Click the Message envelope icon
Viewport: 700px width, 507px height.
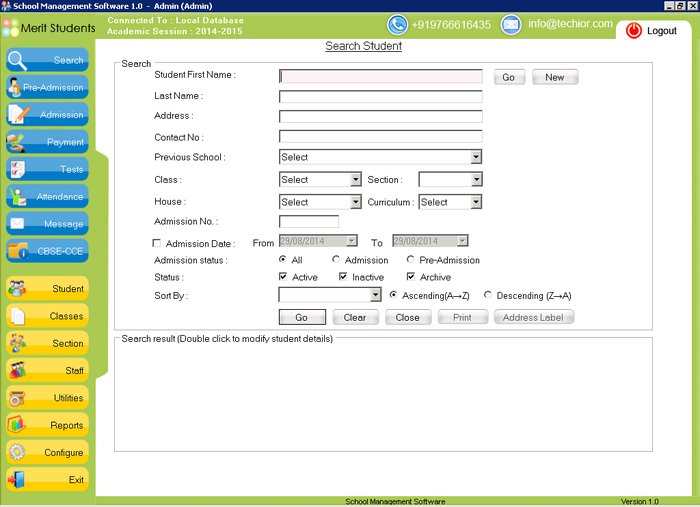coord(20,224)
